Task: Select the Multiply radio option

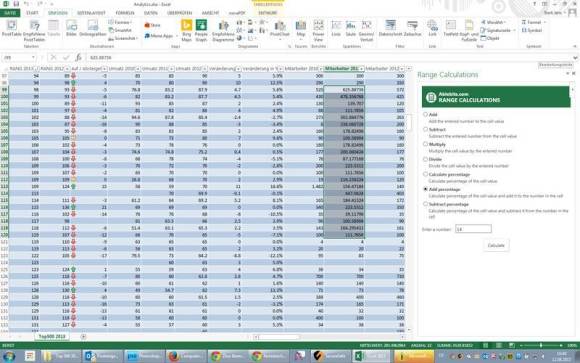Action: click(x=425, y=144)
